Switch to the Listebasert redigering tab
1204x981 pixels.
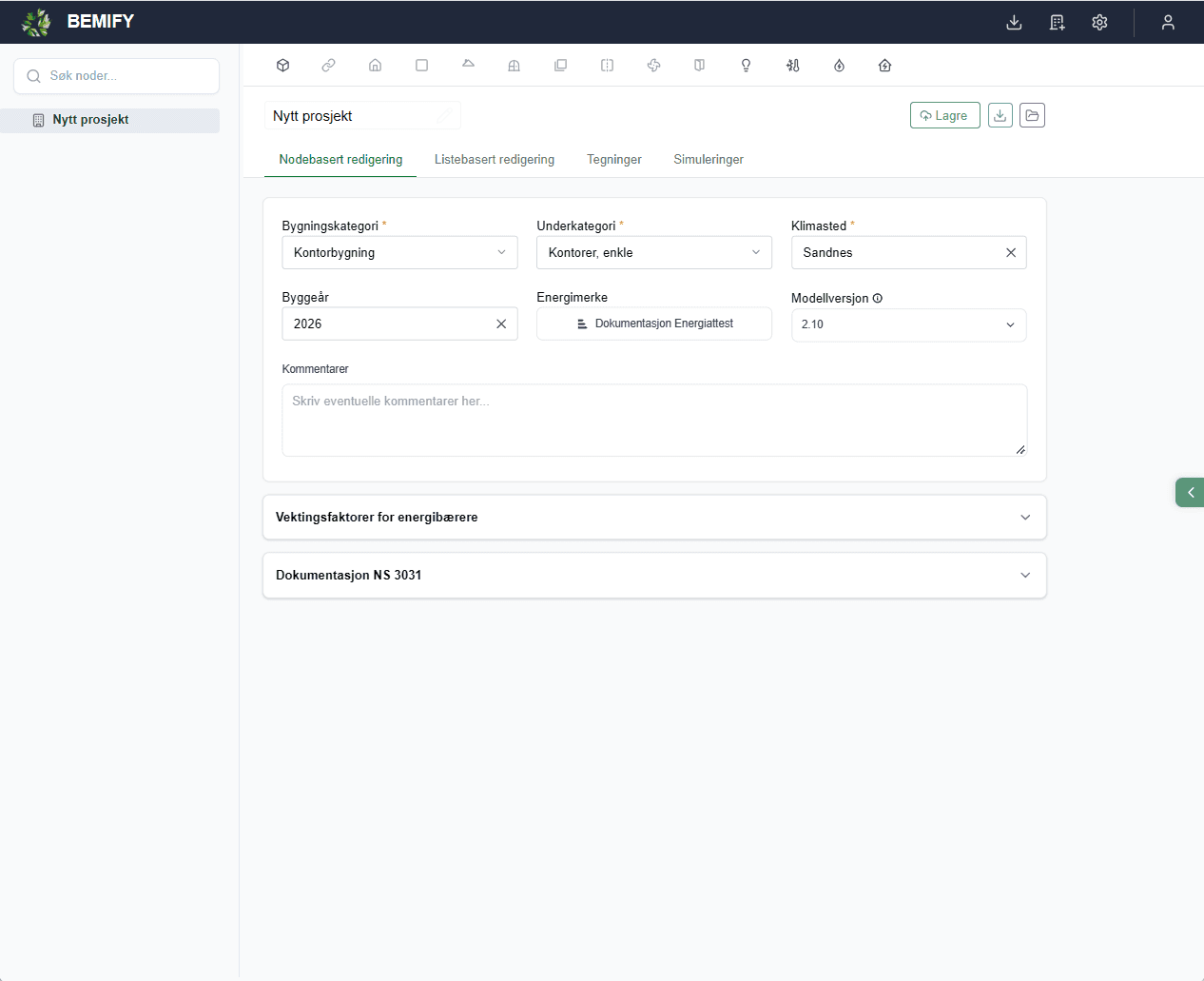click(x=495, y=160)
